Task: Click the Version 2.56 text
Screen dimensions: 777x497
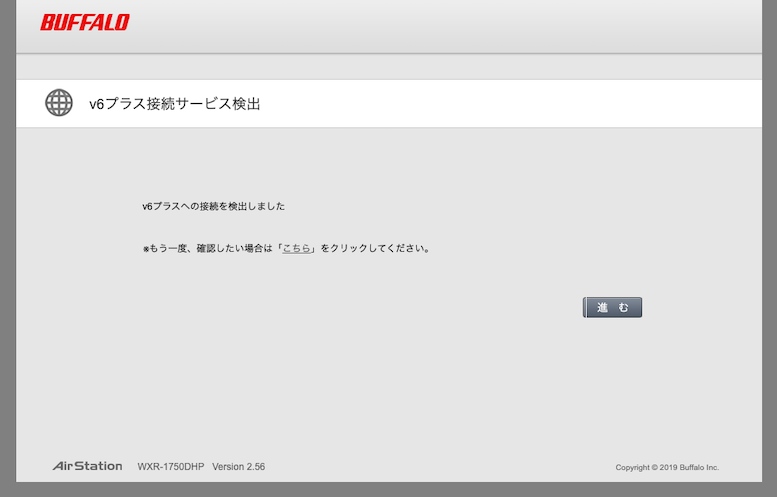Action: pos(238,467)
